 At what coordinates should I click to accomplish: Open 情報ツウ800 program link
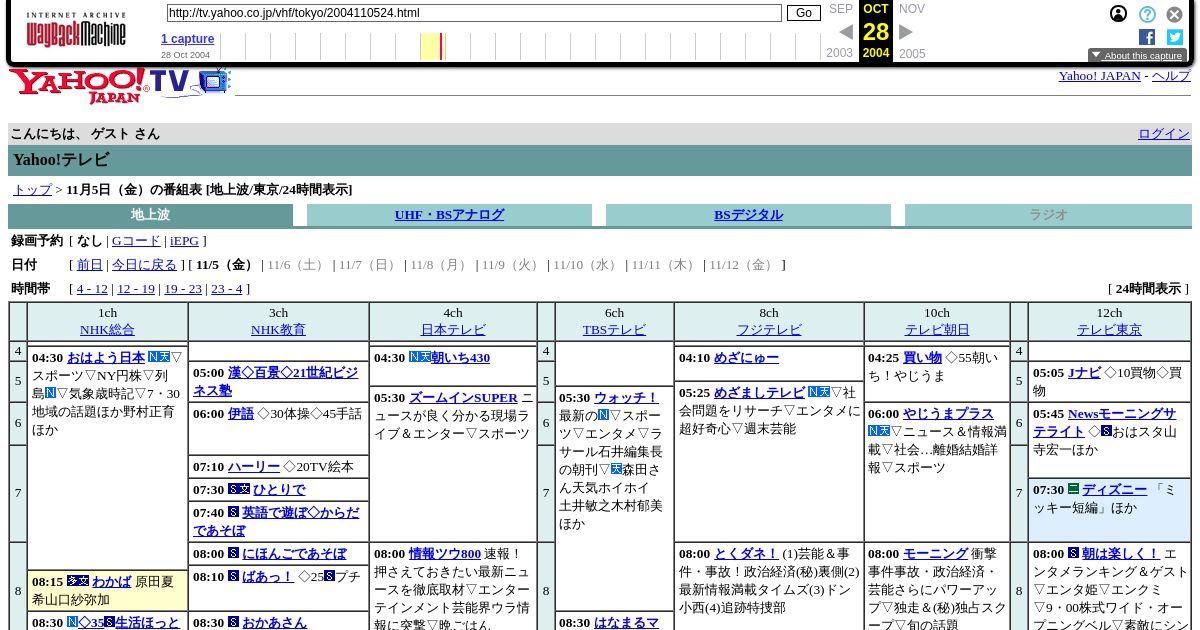click(x=444, y=554)
